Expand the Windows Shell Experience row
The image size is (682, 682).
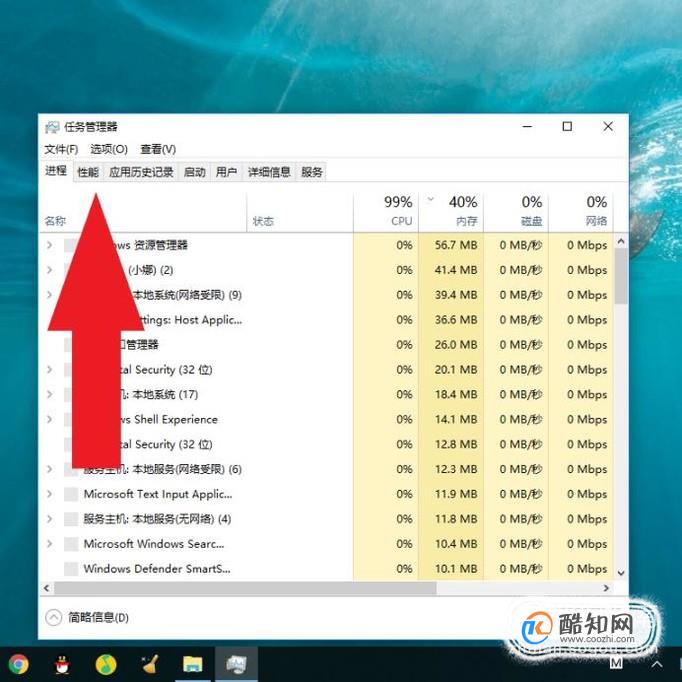pyautogui.click(x=50, y=419)
